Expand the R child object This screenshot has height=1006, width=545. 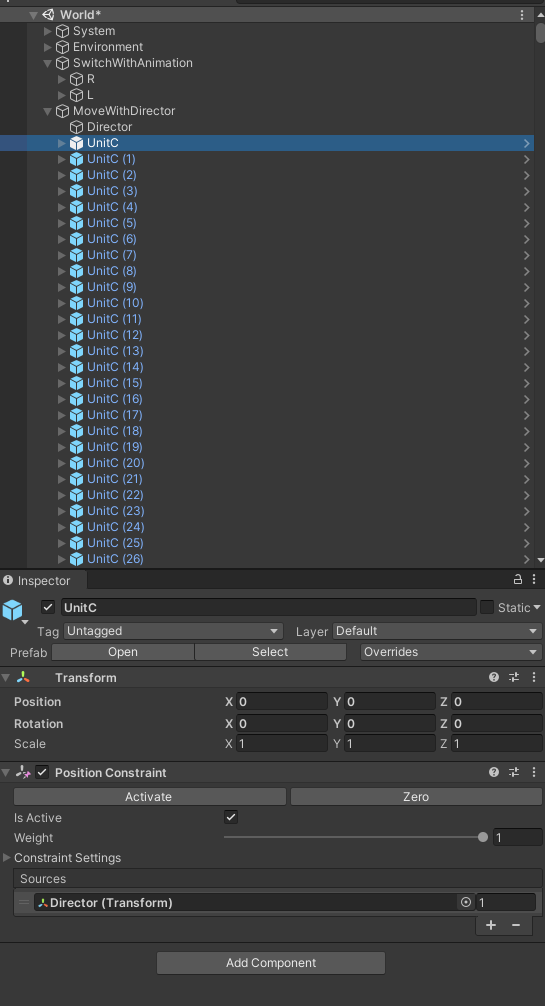point(62,79)
